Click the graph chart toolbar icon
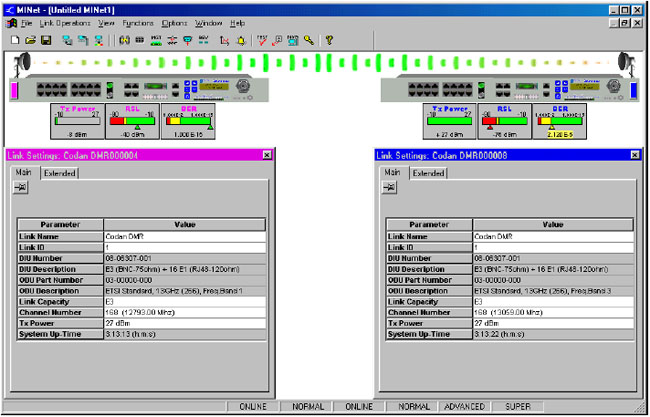 point(224,40)
